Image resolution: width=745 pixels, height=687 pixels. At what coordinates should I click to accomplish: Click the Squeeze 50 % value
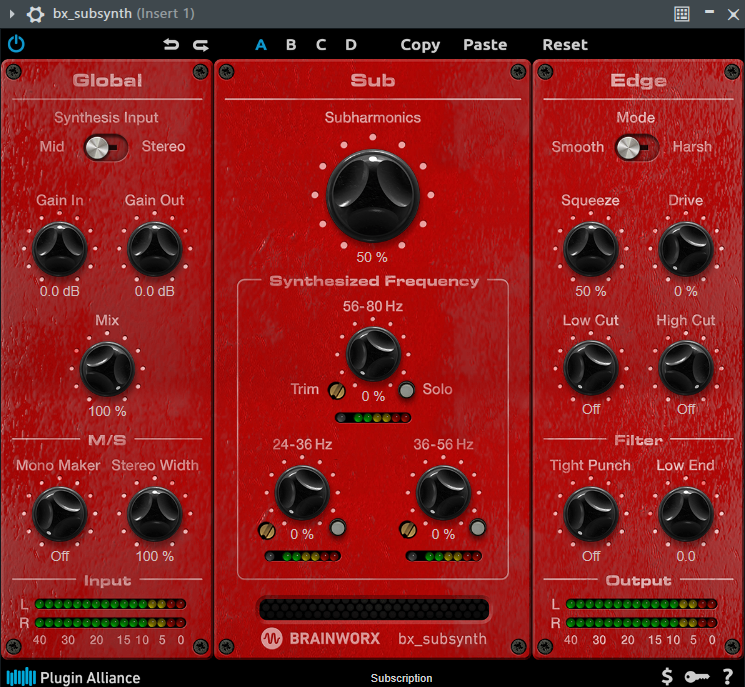(591, 291)
